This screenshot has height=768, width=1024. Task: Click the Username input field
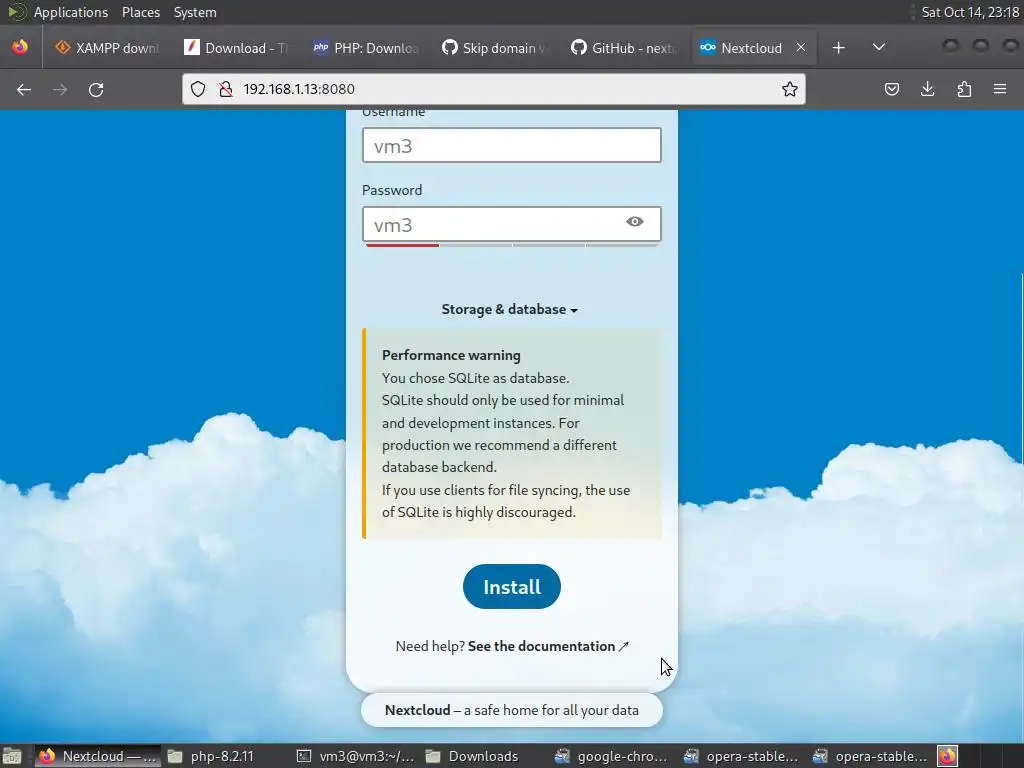point(512,145)
